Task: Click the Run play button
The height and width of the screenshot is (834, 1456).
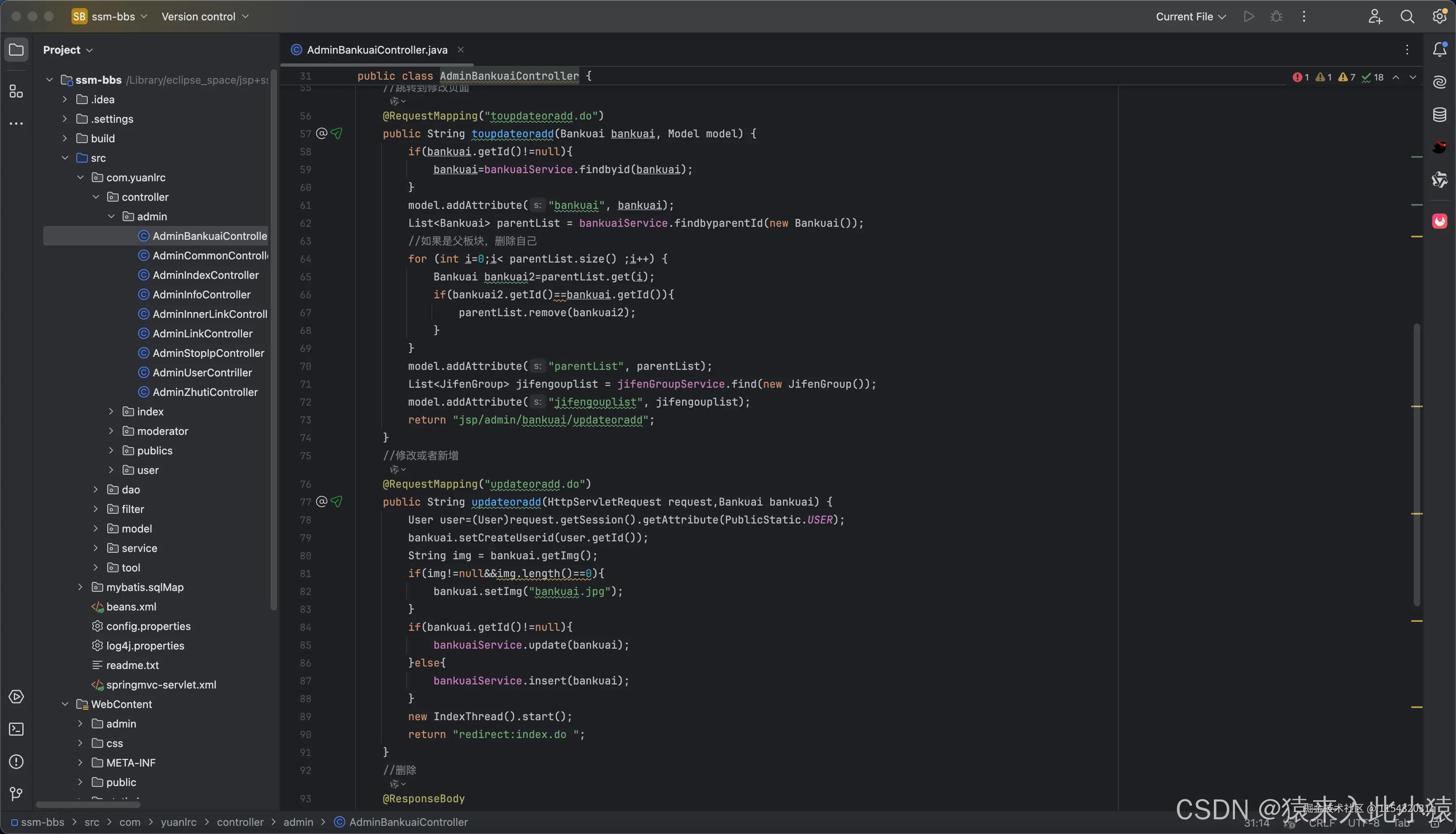Action: [x=1249, y=17]
